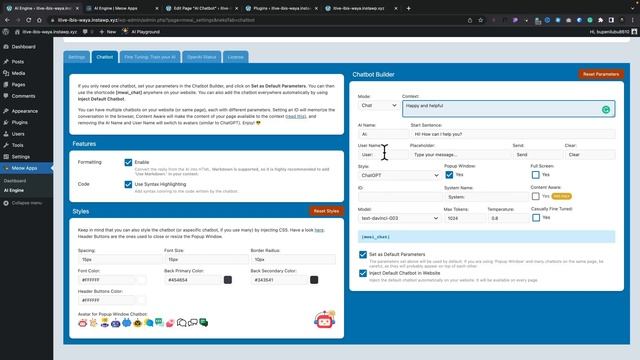The image size is (640, 360).
Task: Open the Media library in the sidebar
Action: (18, 73)
